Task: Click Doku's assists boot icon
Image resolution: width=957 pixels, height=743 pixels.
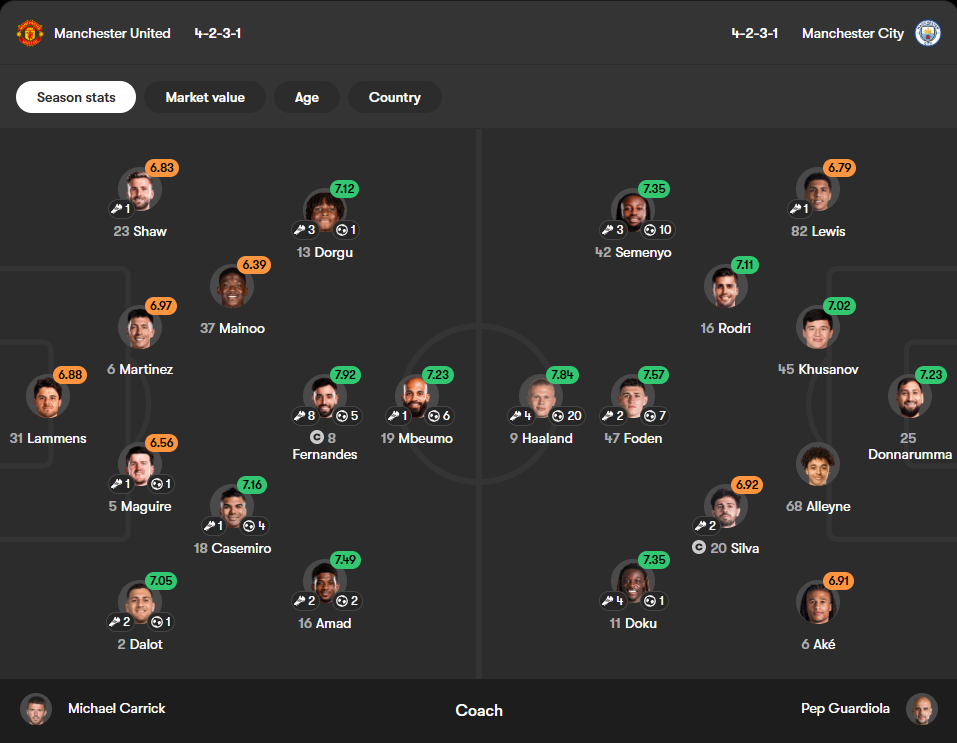Action: [607, 601]
